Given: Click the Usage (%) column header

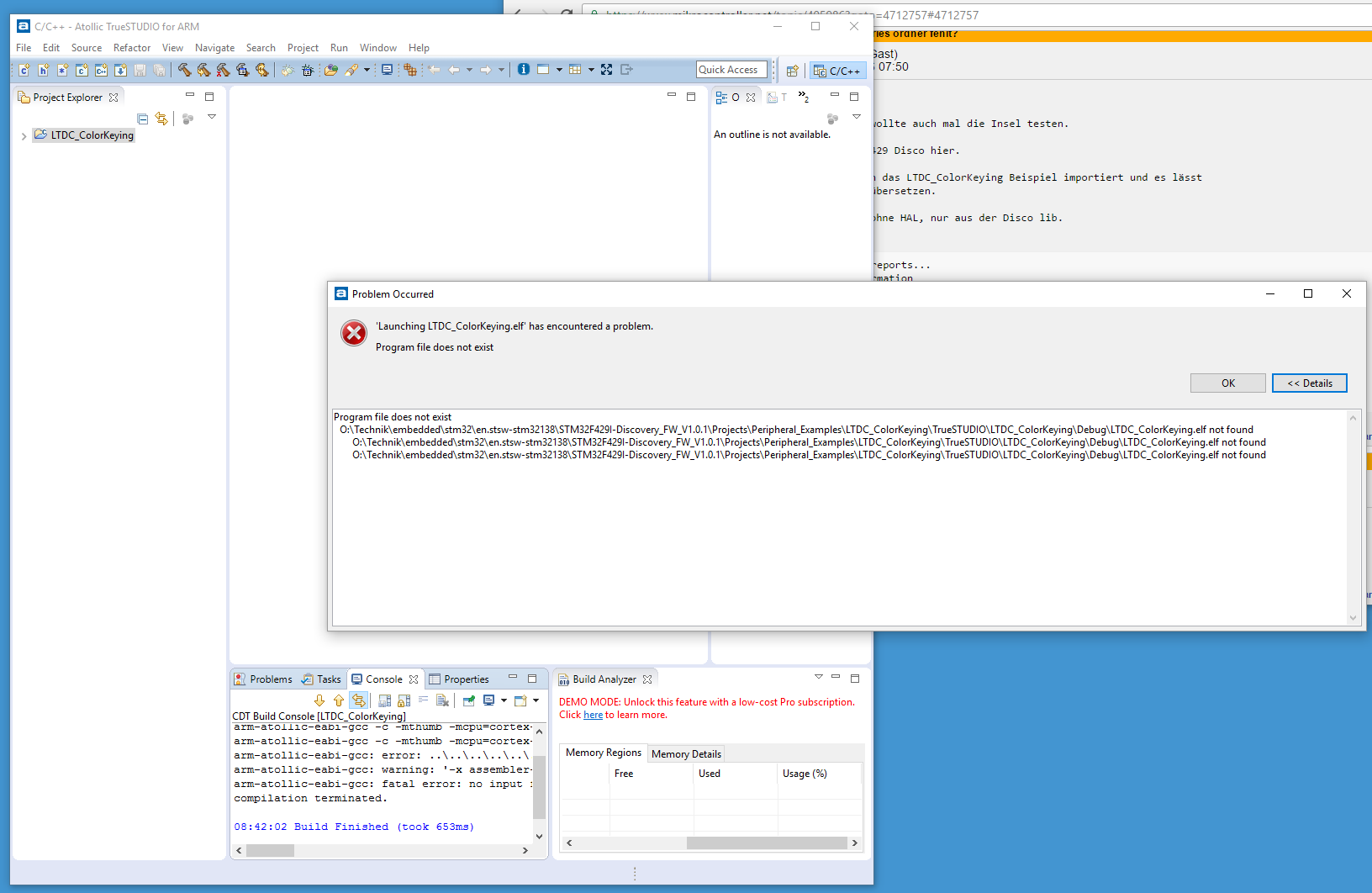Looking at the screenshot, I should click(819, 774).
